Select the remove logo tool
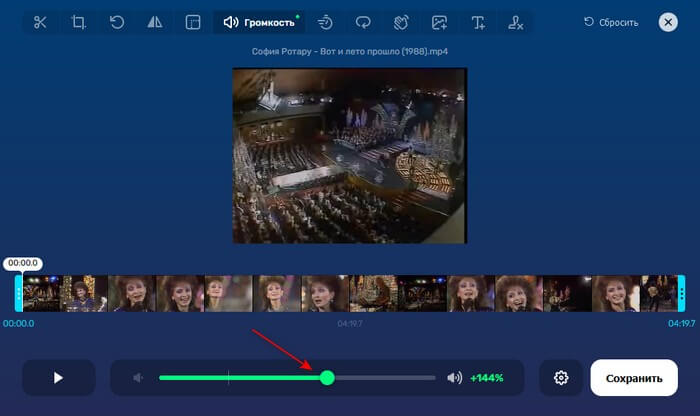Viewport: 700px width, 416px height. click(516, 22)
